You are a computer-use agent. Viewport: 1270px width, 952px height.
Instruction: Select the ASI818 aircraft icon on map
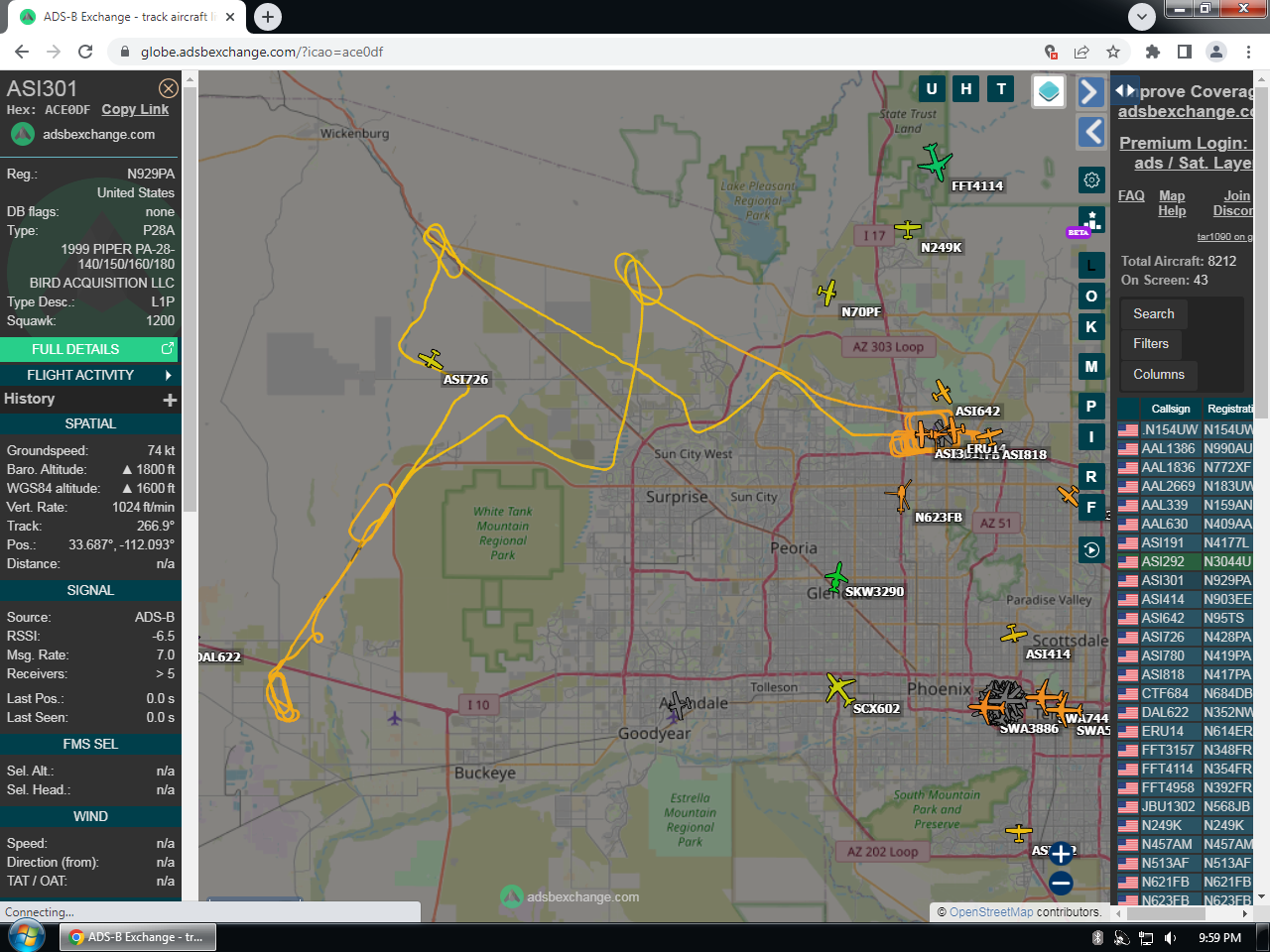[x=988, y=436]
